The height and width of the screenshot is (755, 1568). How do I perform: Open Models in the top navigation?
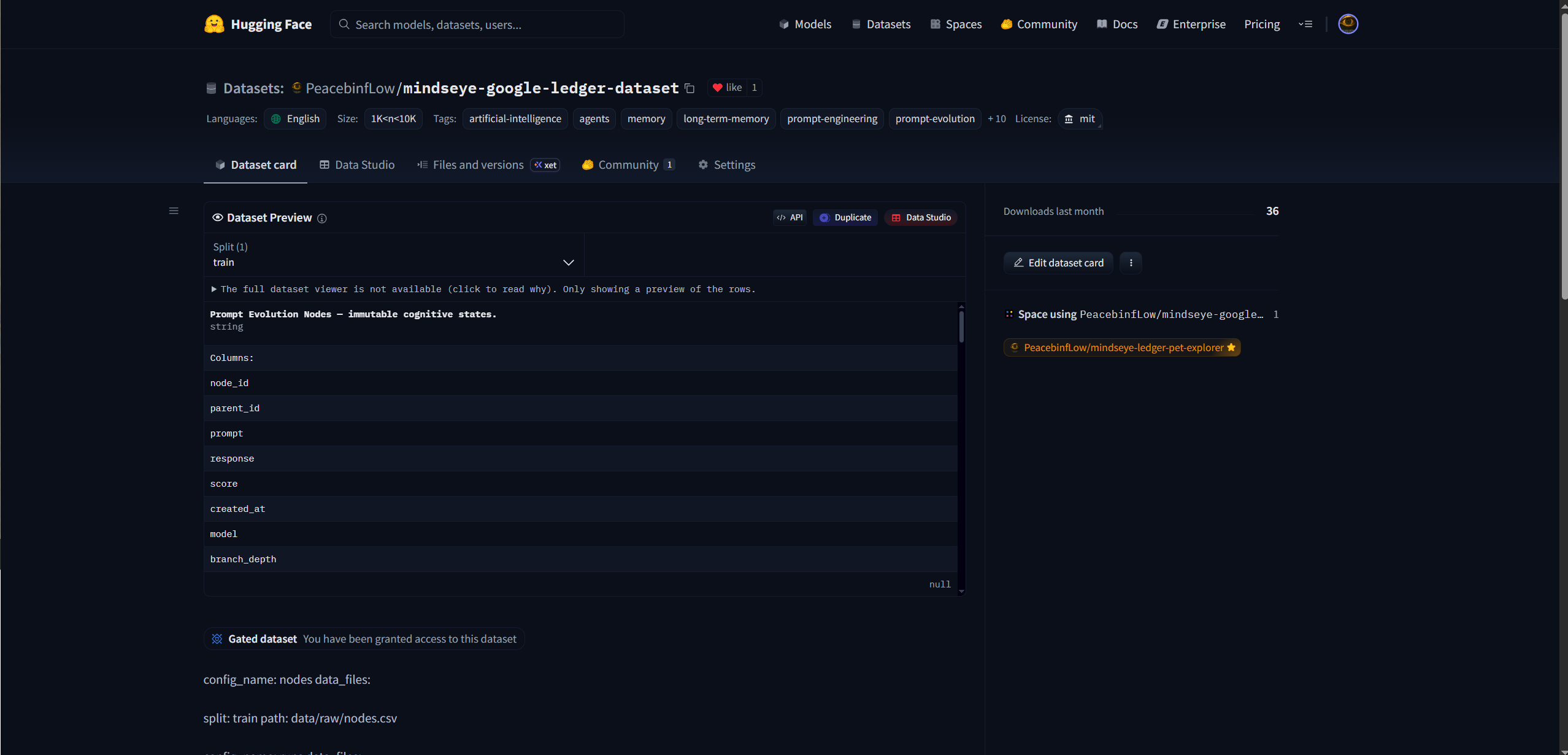(805, 25)
